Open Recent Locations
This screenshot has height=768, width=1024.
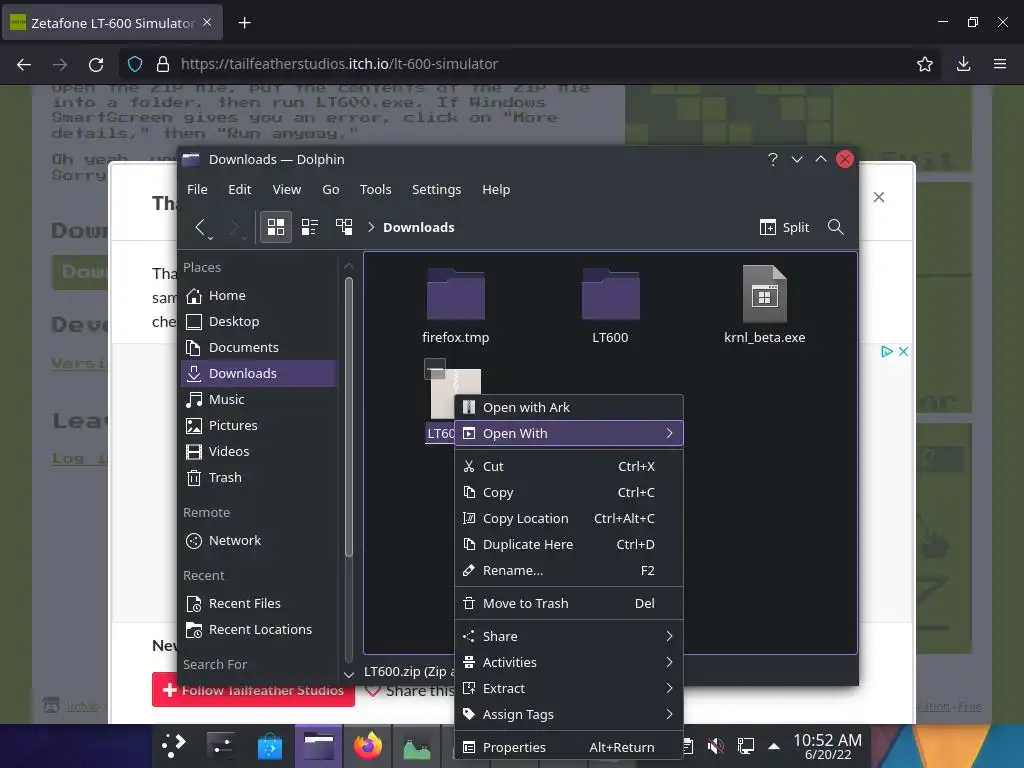pos(259,630)
